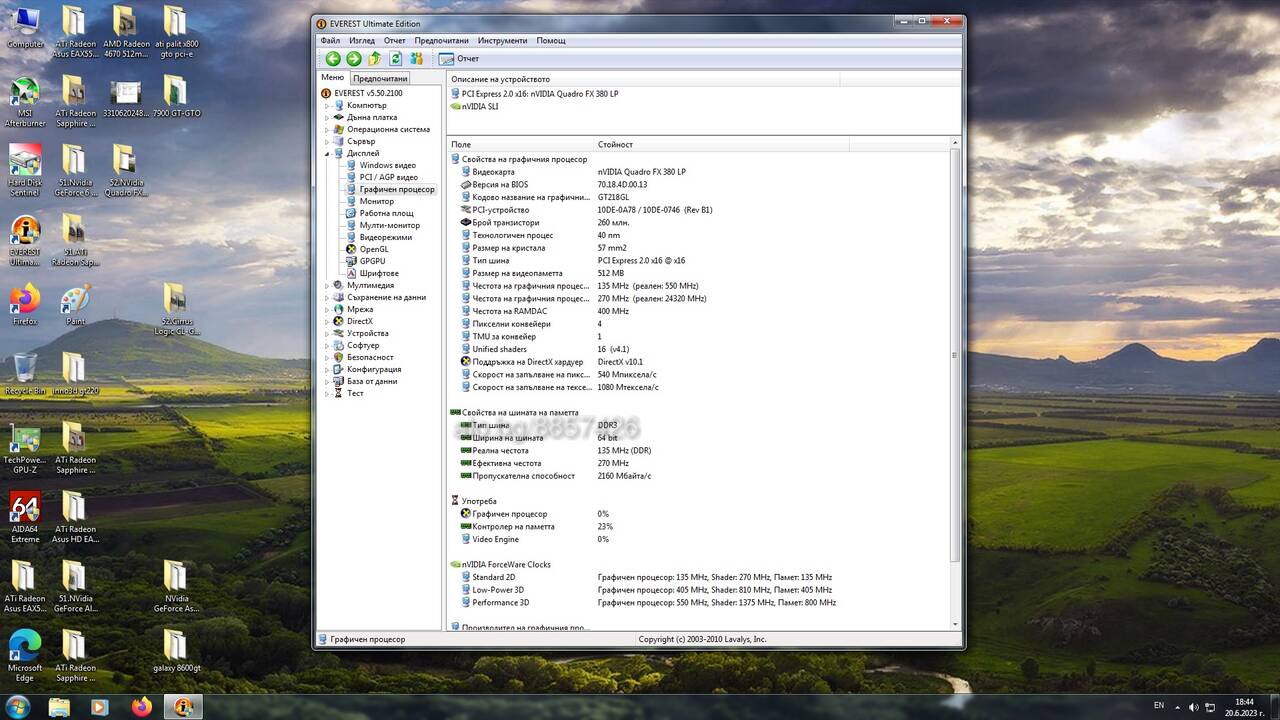The width and height of the screenshot is (1280, 720).
Task: Select Устройства in the tree
Action: pyautogui.click(x=367, y=333)
